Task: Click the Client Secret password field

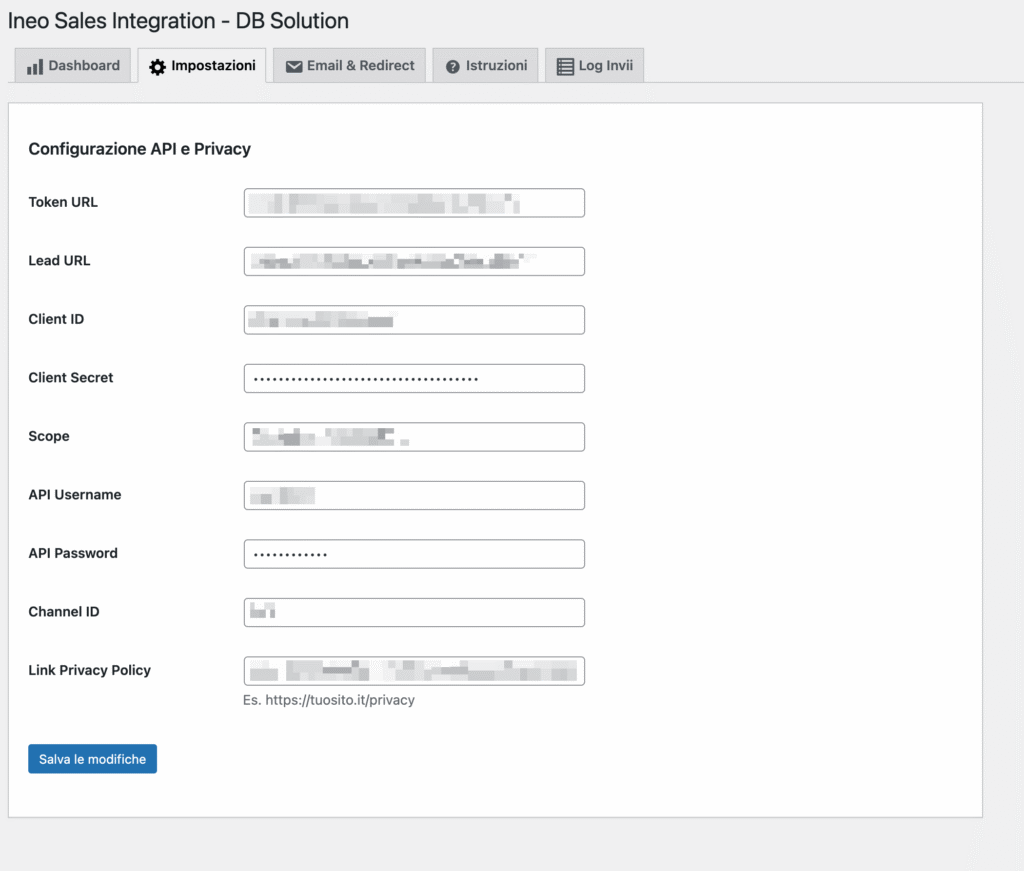Action: click(x=414, y=378)
